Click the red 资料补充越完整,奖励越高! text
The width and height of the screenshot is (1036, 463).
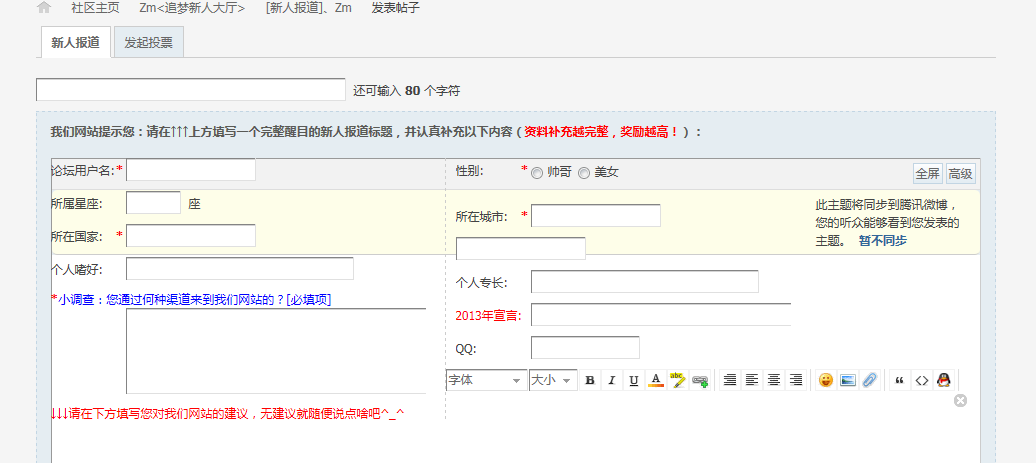pyautogui.click(x=601, y=131)
